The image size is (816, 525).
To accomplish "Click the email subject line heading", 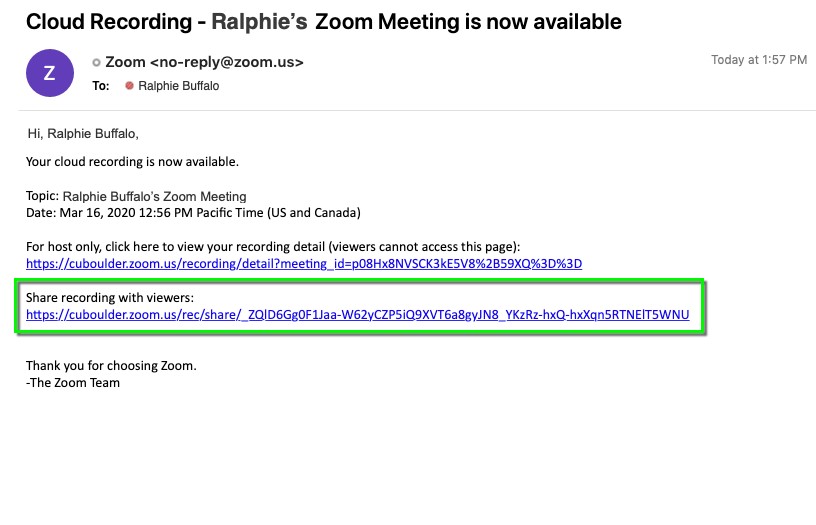I will 323,21.
